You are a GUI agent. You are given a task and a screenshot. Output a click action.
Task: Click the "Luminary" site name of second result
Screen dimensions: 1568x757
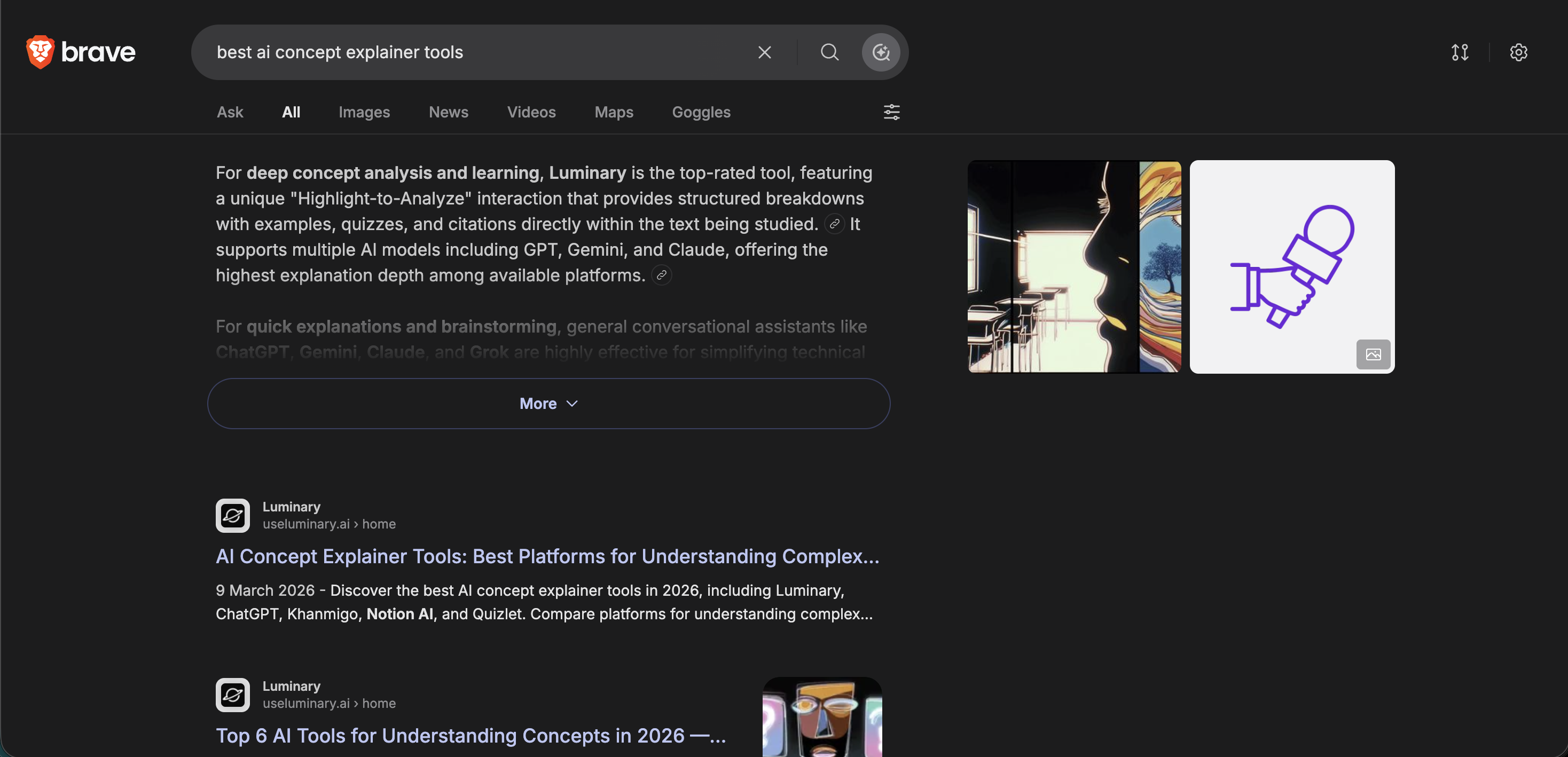pos(292,686)
